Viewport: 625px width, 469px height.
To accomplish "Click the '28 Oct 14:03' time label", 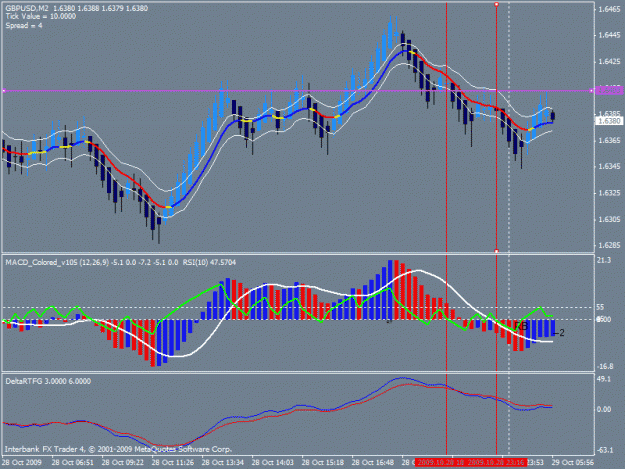I will 273,463.
